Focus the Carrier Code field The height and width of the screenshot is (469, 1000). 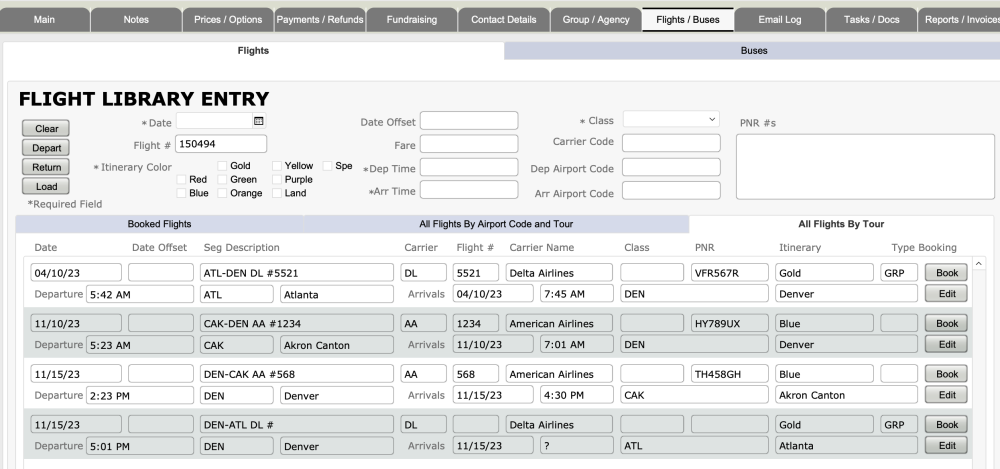click(x=671, y=143)
